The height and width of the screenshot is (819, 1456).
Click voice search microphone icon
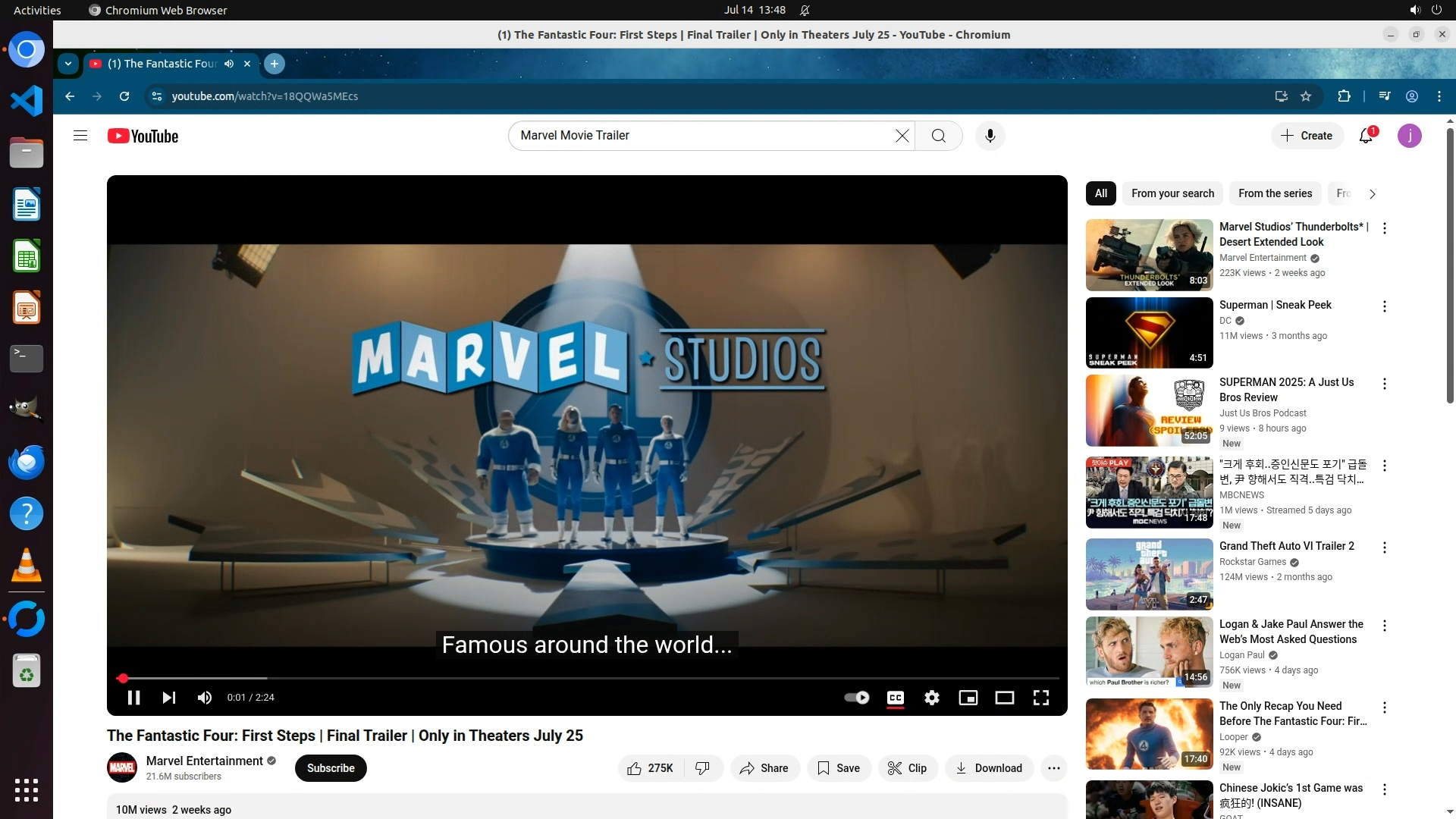(x=990, y=136)
